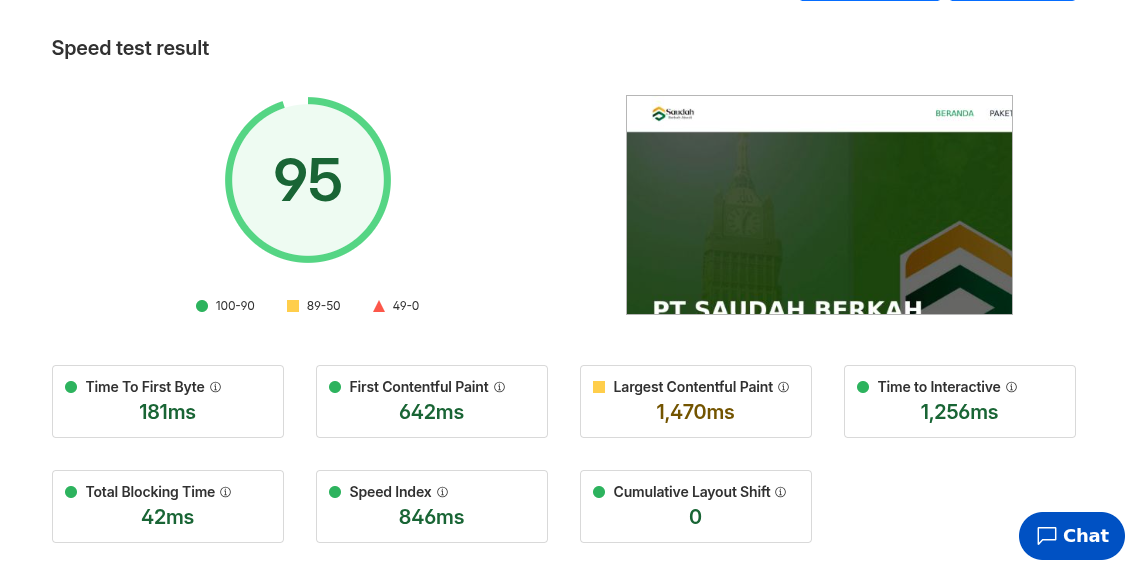Click the Cumulative Layout Shift value 0

click(x=695, y=517)
